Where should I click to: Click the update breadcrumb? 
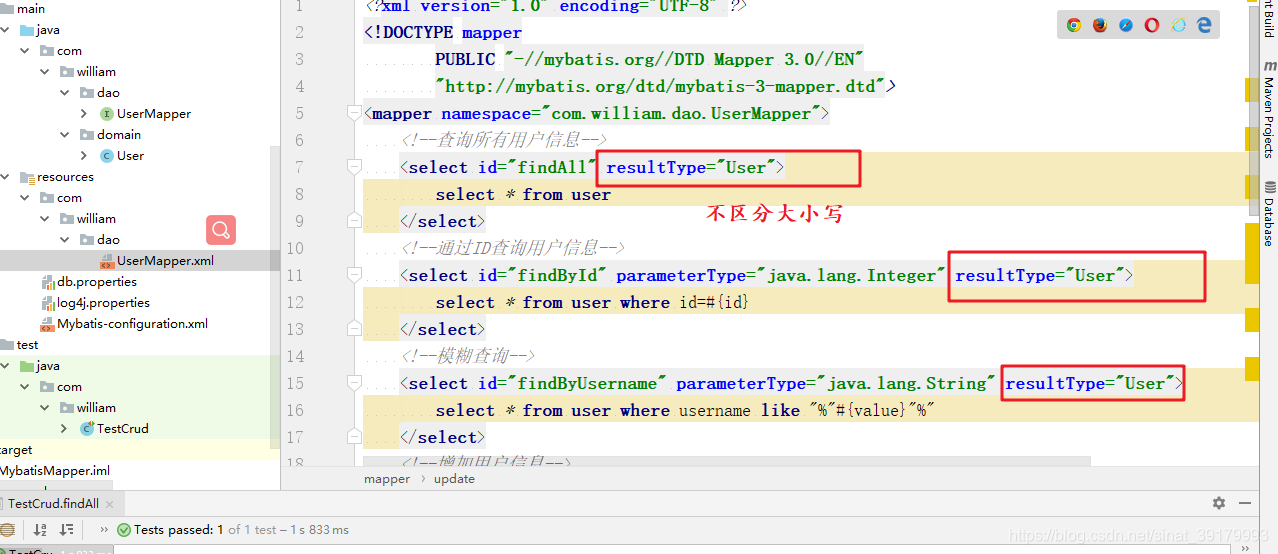click(x=454, y=479)
